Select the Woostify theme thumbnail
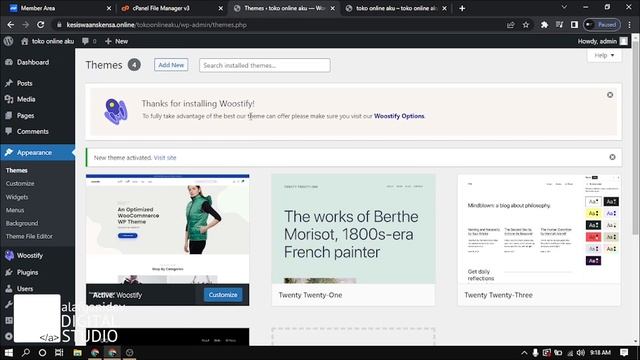Image resolution: width=640 pixels, height=360 pixels. [x=167, y=229]
